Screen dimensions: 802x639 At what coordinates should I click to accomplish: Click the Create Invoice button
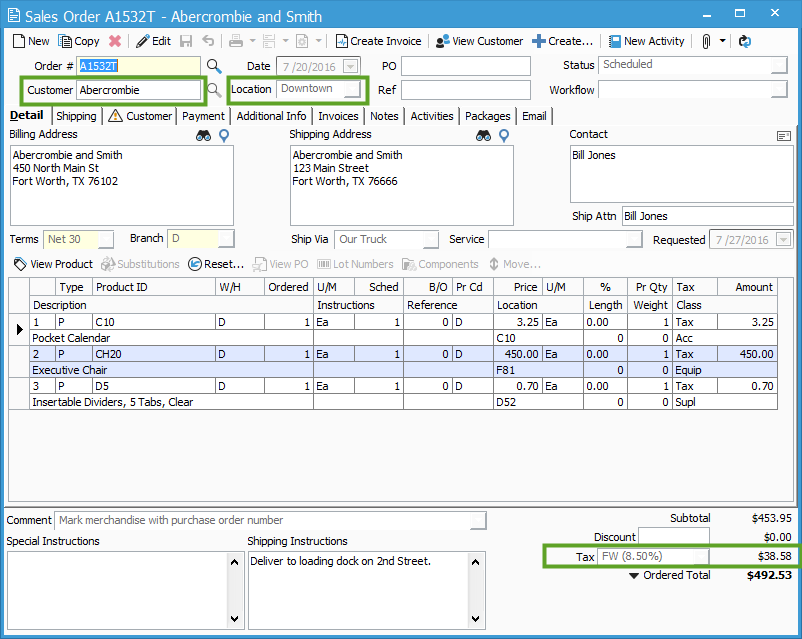click(378, 41)
